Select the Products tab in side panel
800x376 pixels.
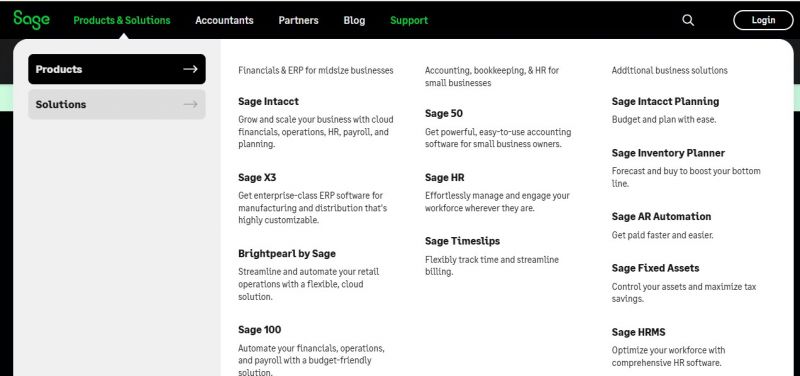tap(117, 69)
